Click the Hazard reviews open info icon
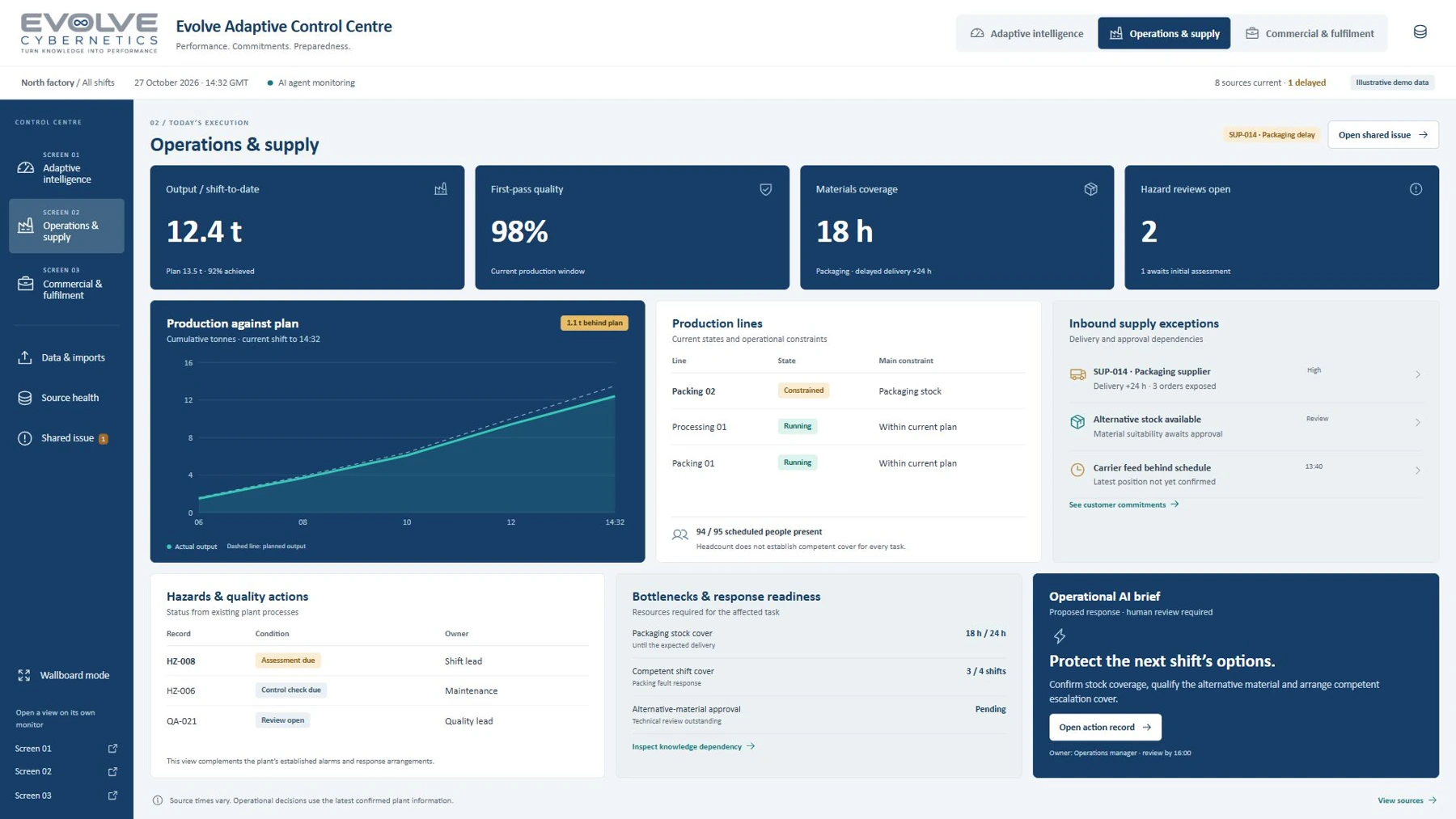 (x=1416, y=189)
